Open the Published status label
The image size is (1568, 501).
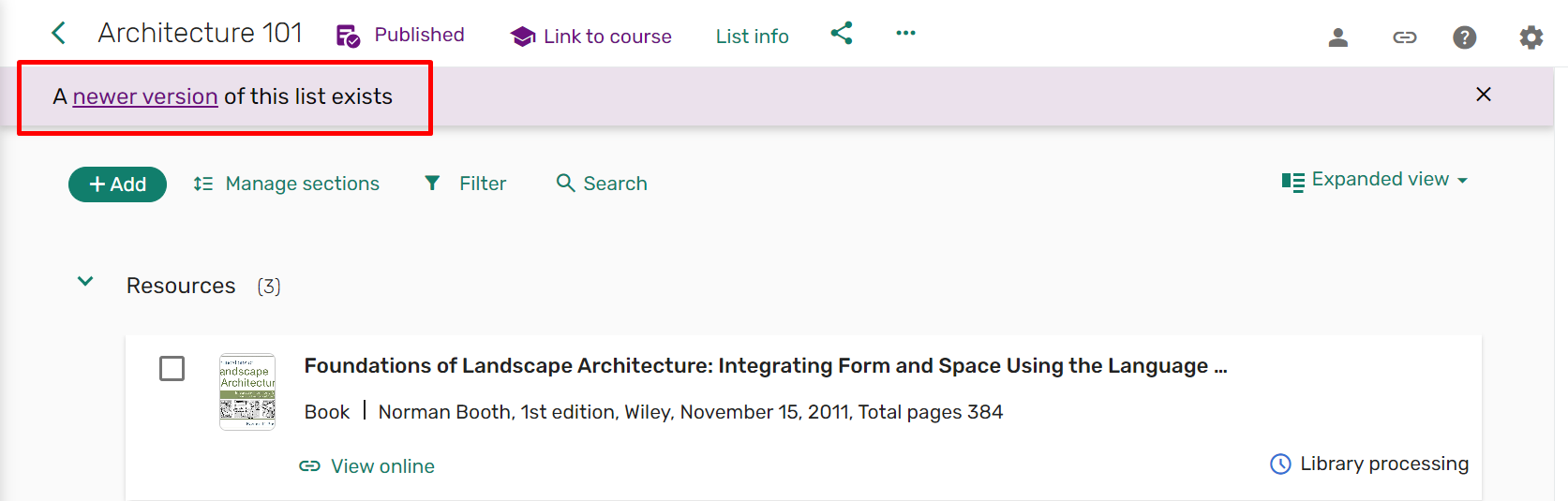pyautogui.click(x=419, y=35)
